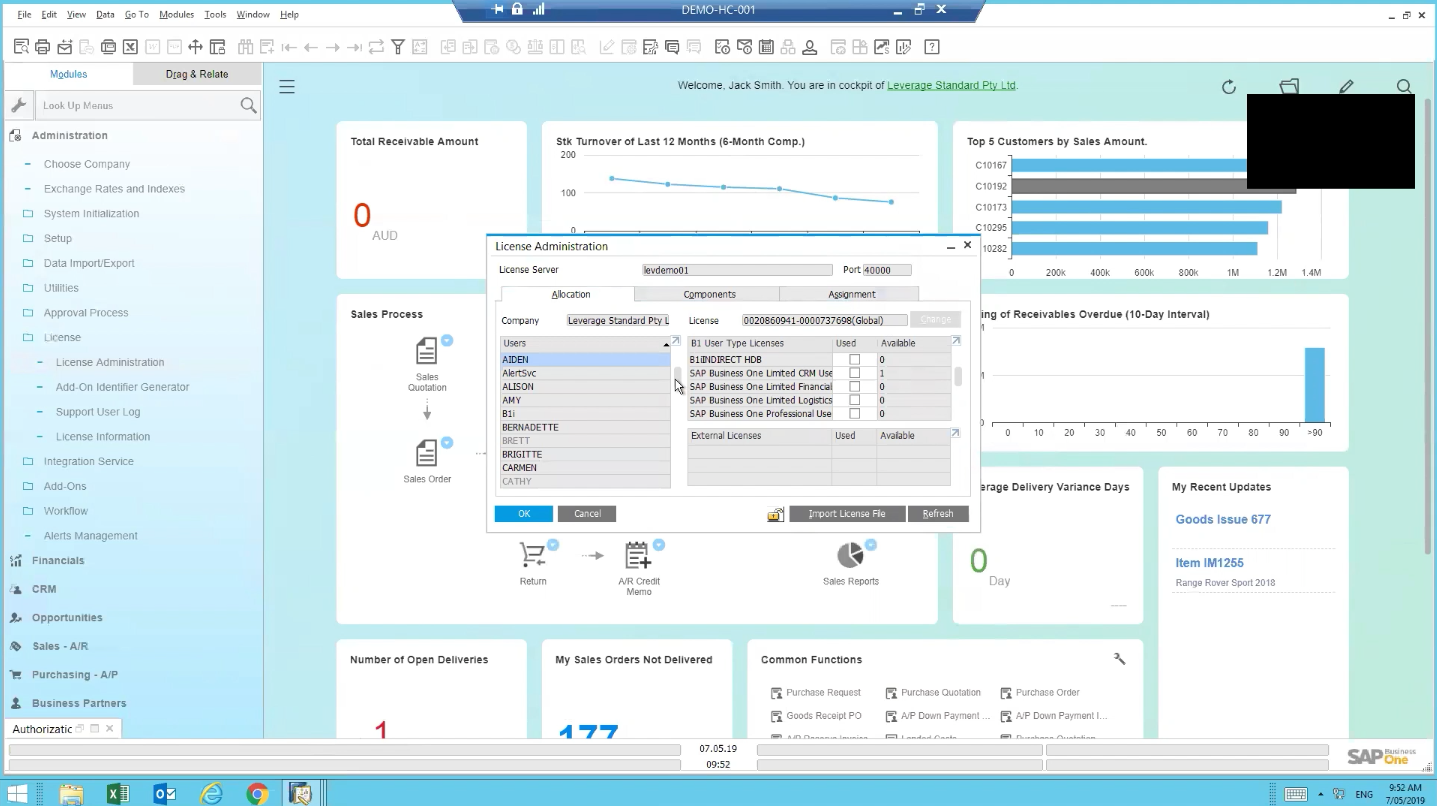
Task: Tick SAP Business One Limited CRM checkbox
Action: coord(854,373)
